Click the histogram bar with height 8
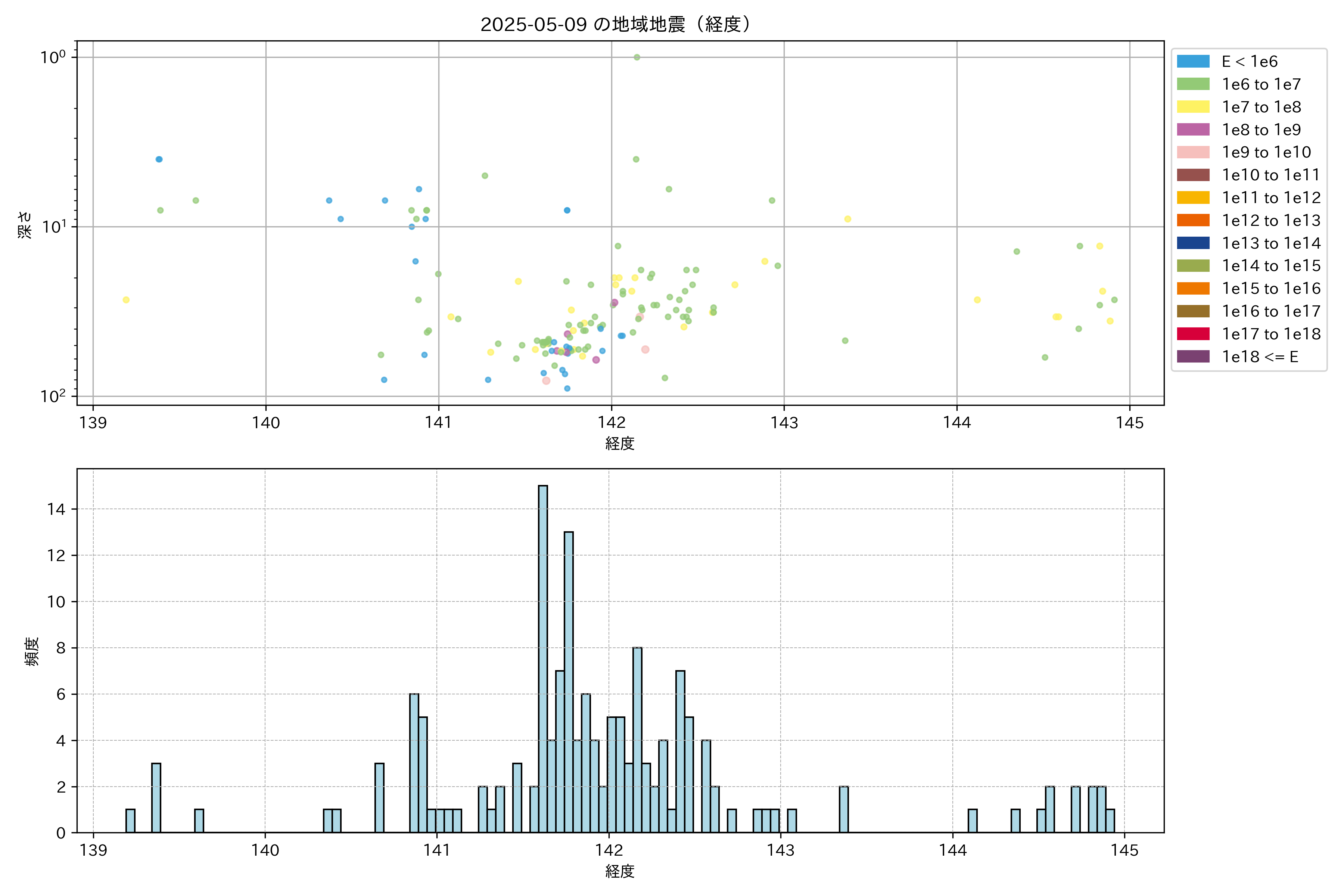Image resolution: width=1344 pixels, height=896 pixels. click(x=637, y=740)
